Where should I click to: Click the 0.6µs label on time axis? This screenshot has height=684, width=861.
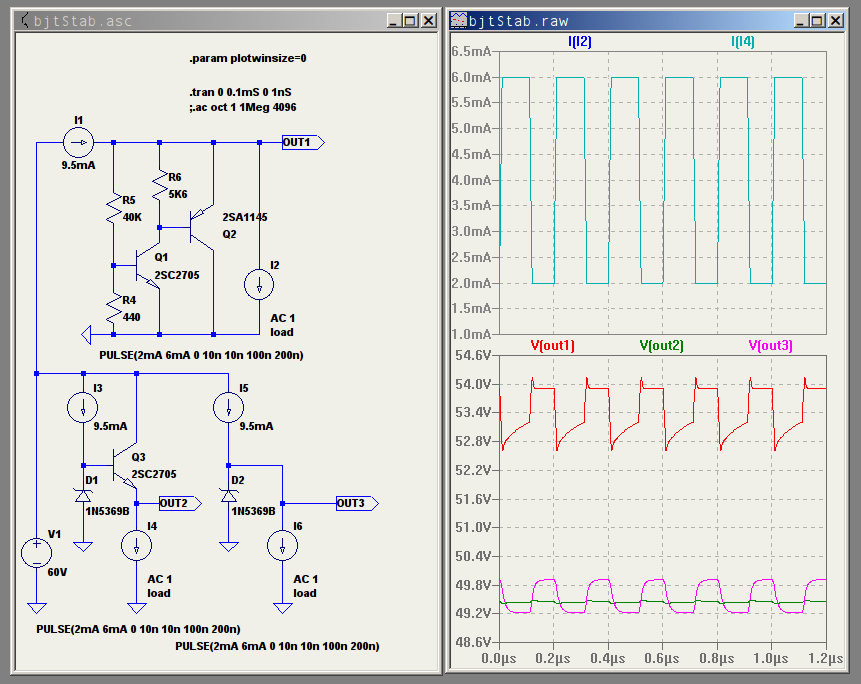[x=662, y=658]
